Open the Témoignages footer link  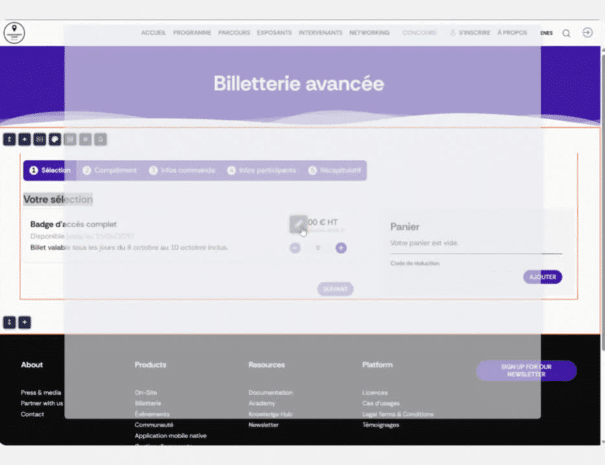[380, 425]
